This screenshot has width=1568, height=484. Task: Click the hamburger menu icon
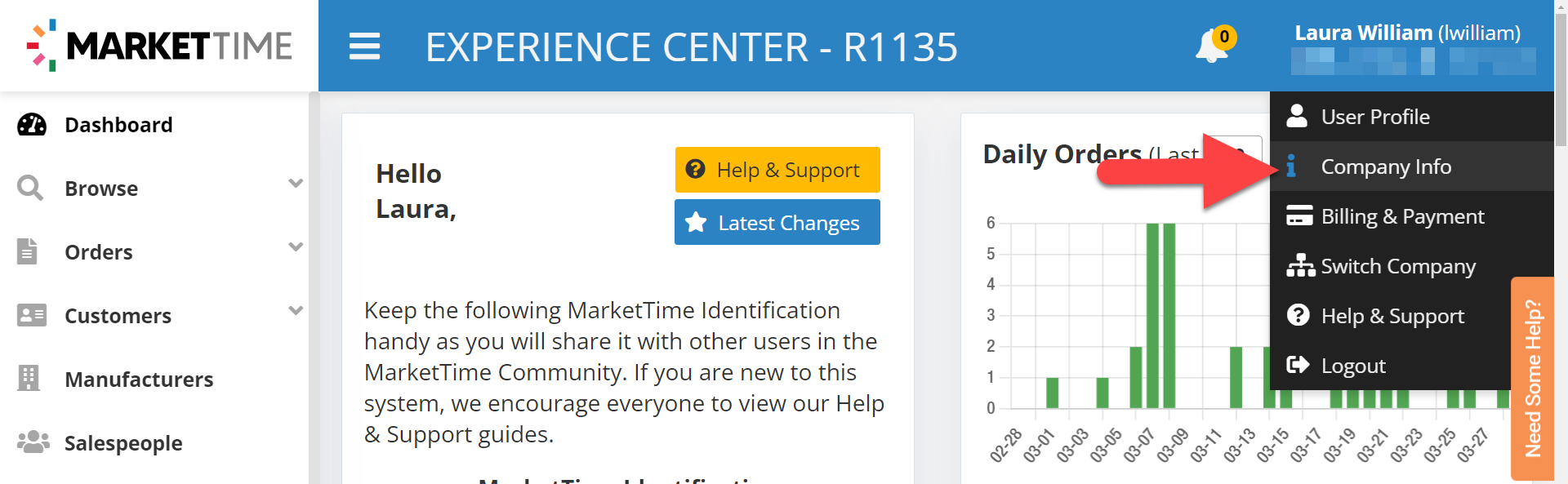click(364, 47)
